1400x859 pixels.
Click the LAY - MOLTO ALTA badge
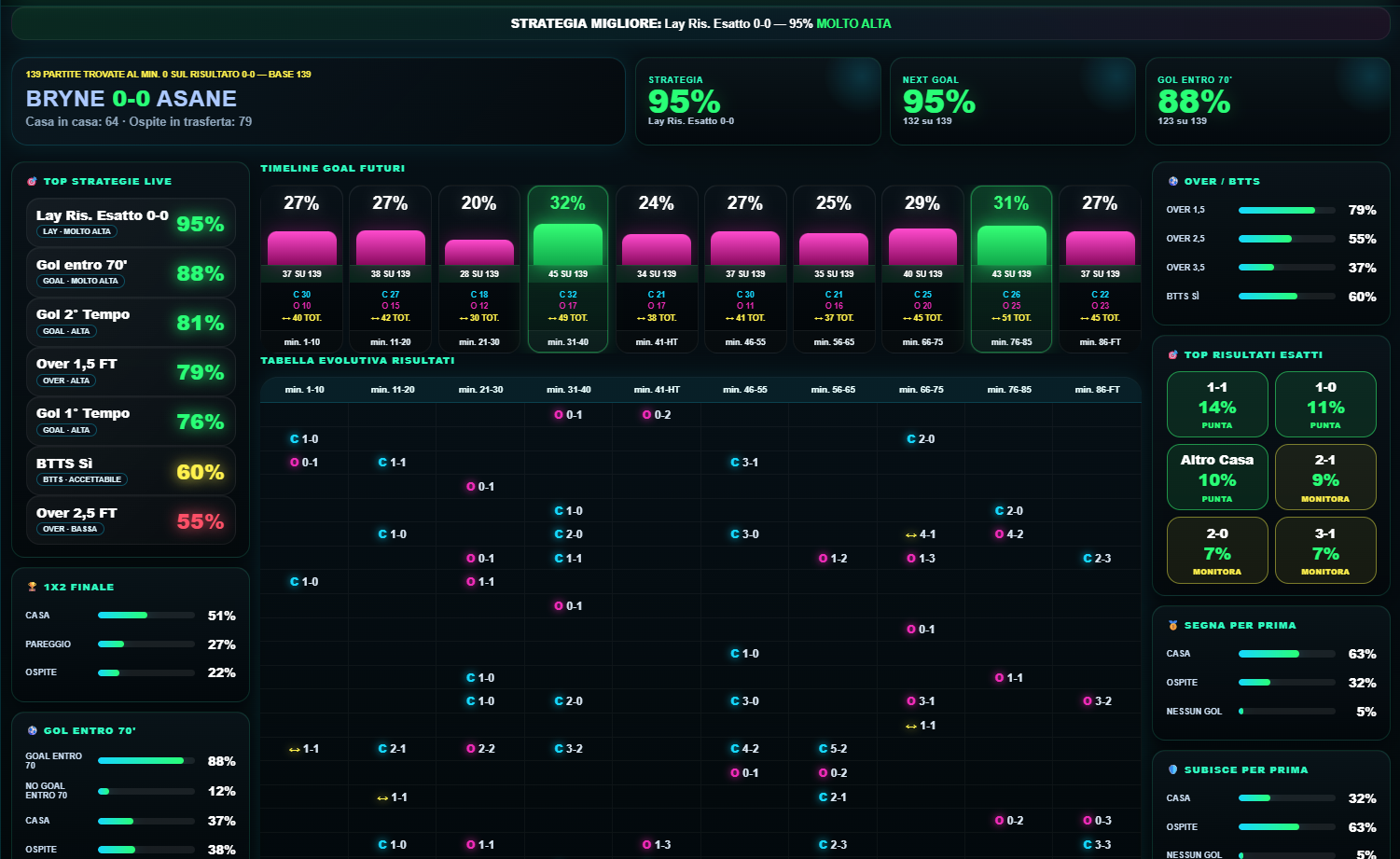coord(76,231)
